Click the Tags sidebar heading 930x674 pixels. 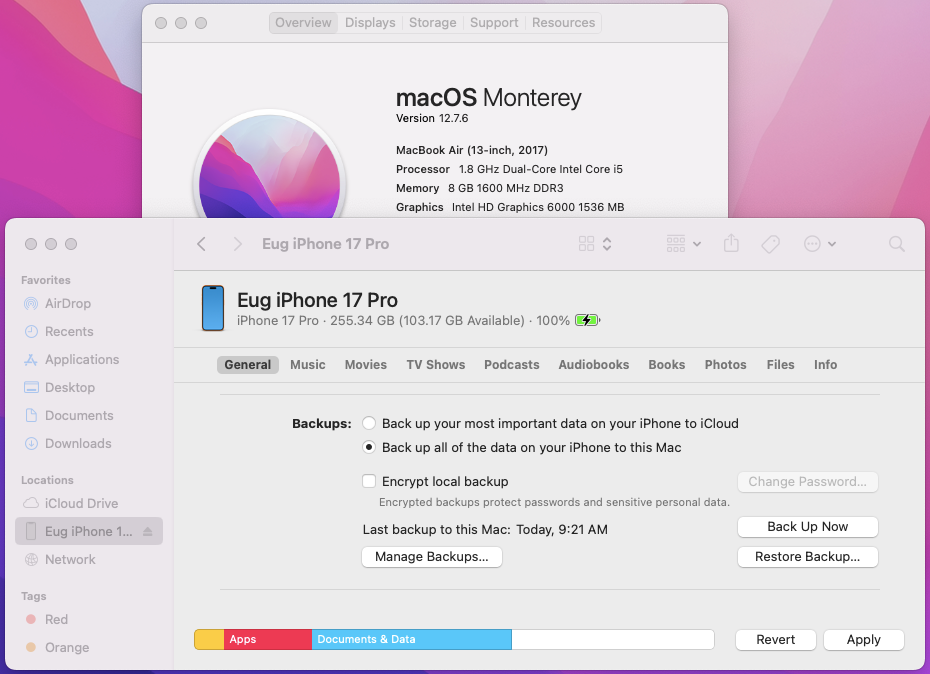click(x=33, y=596)
